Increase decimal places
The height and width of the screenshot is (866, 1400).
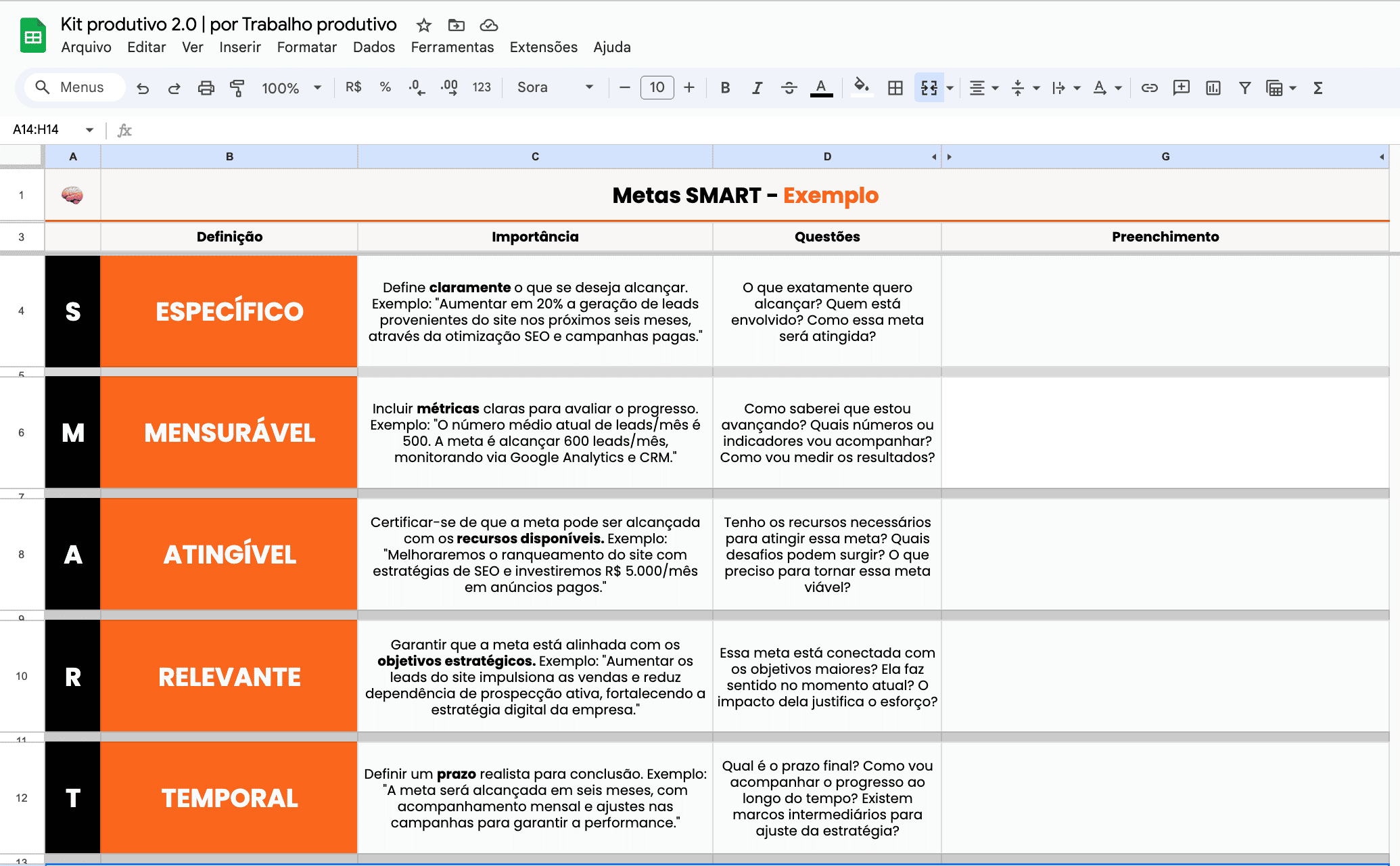tap(449, 87)
